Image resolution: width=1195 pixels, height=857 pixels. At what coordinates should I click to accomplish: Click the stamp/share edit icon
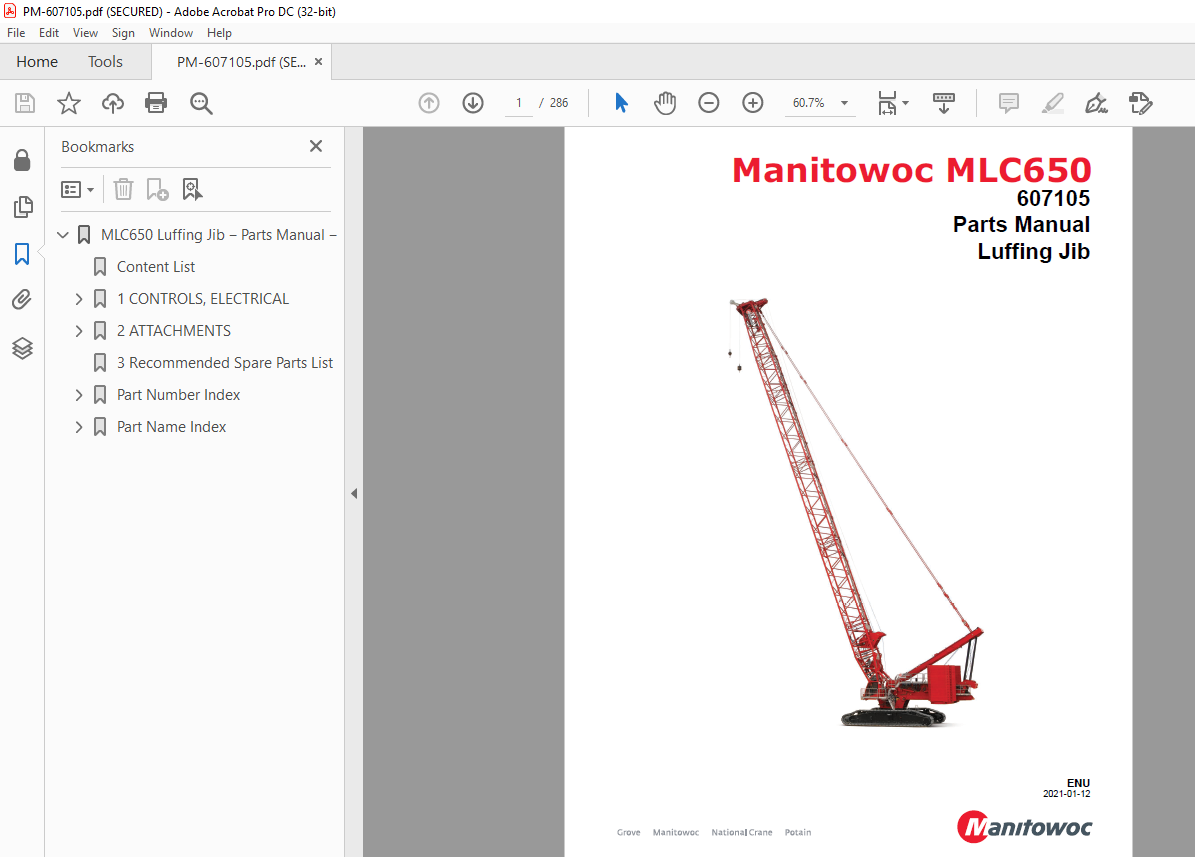tap(1141, 103)
